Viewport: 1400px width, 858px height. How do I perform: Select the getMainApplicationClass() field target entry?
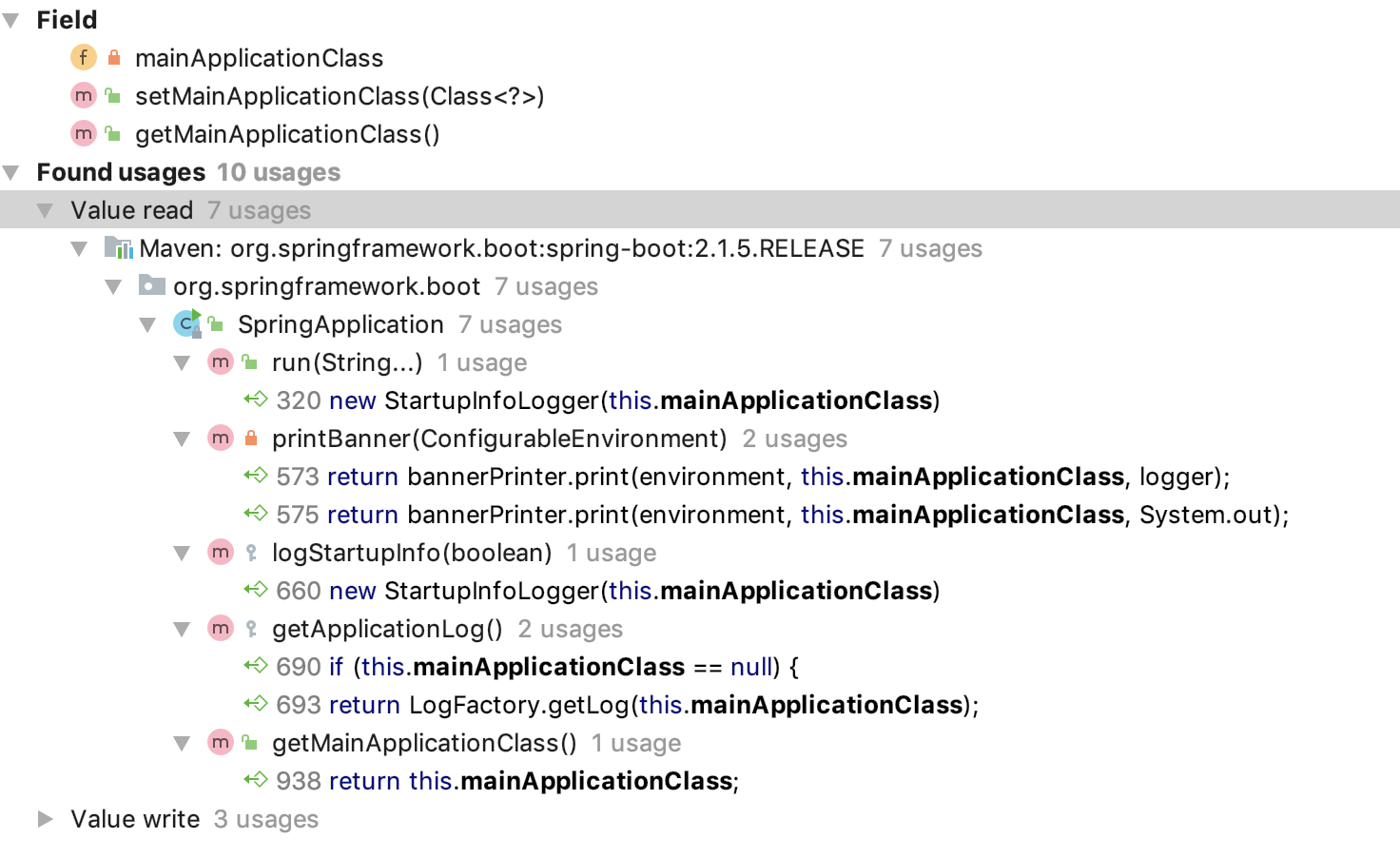[287, 134]
